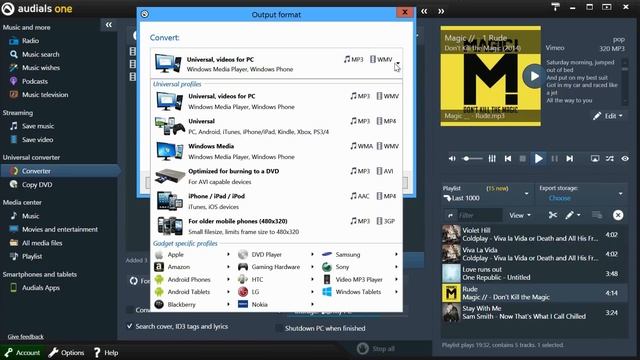Click the lyrics panel scrollbar
The height and width of the screenshot is (360, 640).
[624, 81]
